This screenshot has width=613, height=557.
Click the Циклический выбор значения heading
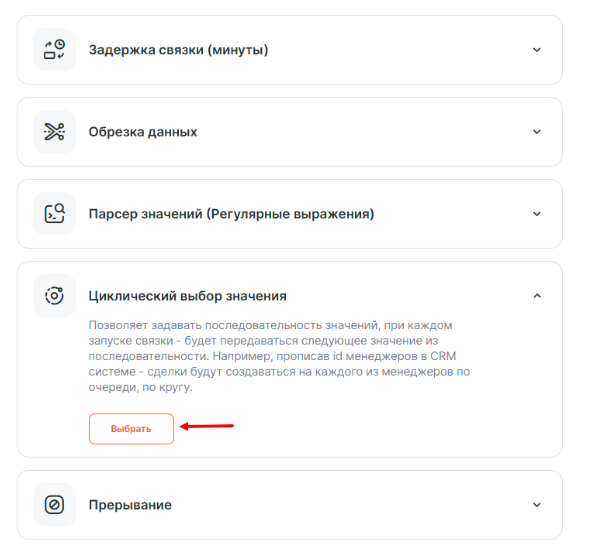pos(188,296)
